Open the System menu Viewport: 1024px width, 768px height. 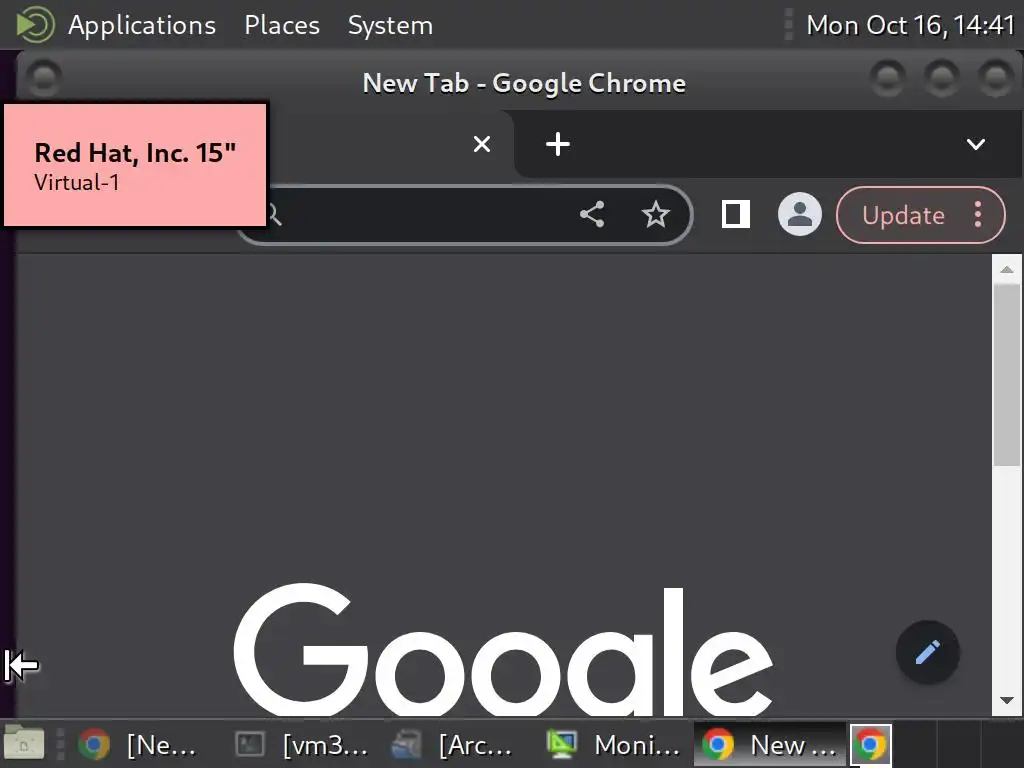pyautogui.click(x=390, y=25)
